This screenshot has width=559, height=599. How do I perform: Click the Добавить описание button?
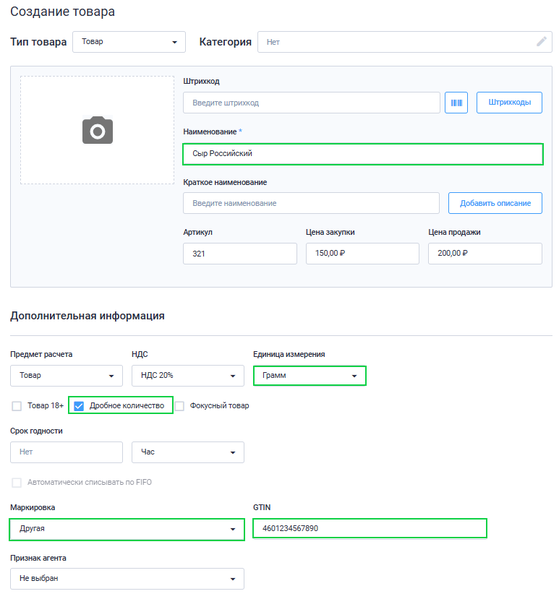[495, 203]
